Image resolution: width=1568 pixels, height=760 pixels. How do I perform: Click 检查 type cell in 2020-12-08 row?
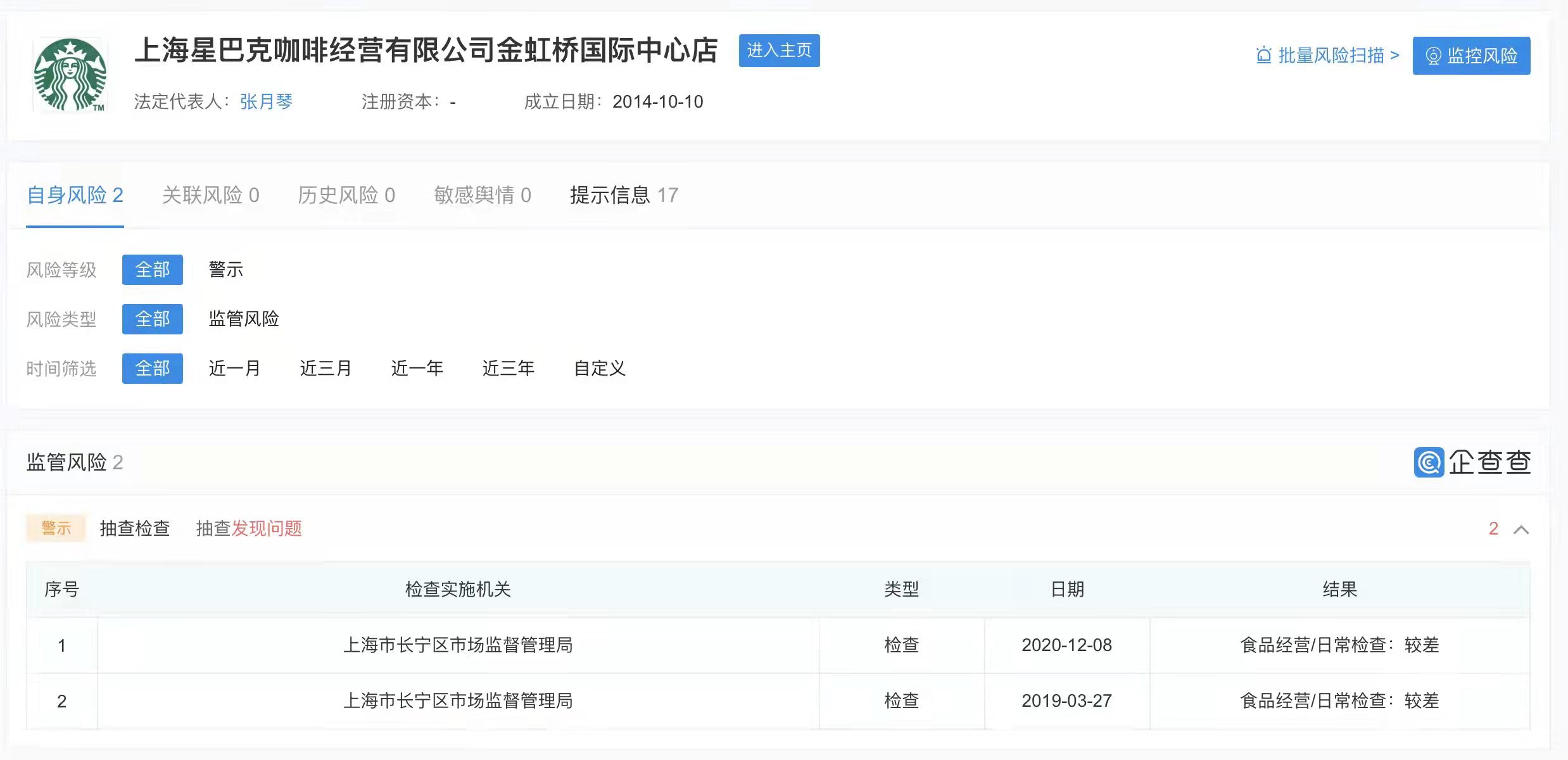click(901, 645)
